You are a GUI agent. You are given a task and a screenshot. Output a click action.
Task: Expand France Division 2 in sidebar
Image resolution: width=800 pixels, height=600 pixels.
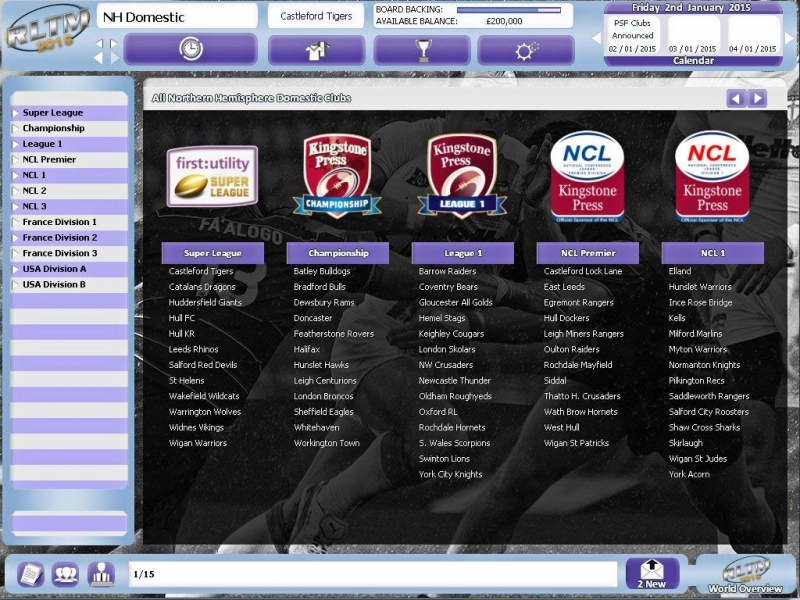pos(69,238)
